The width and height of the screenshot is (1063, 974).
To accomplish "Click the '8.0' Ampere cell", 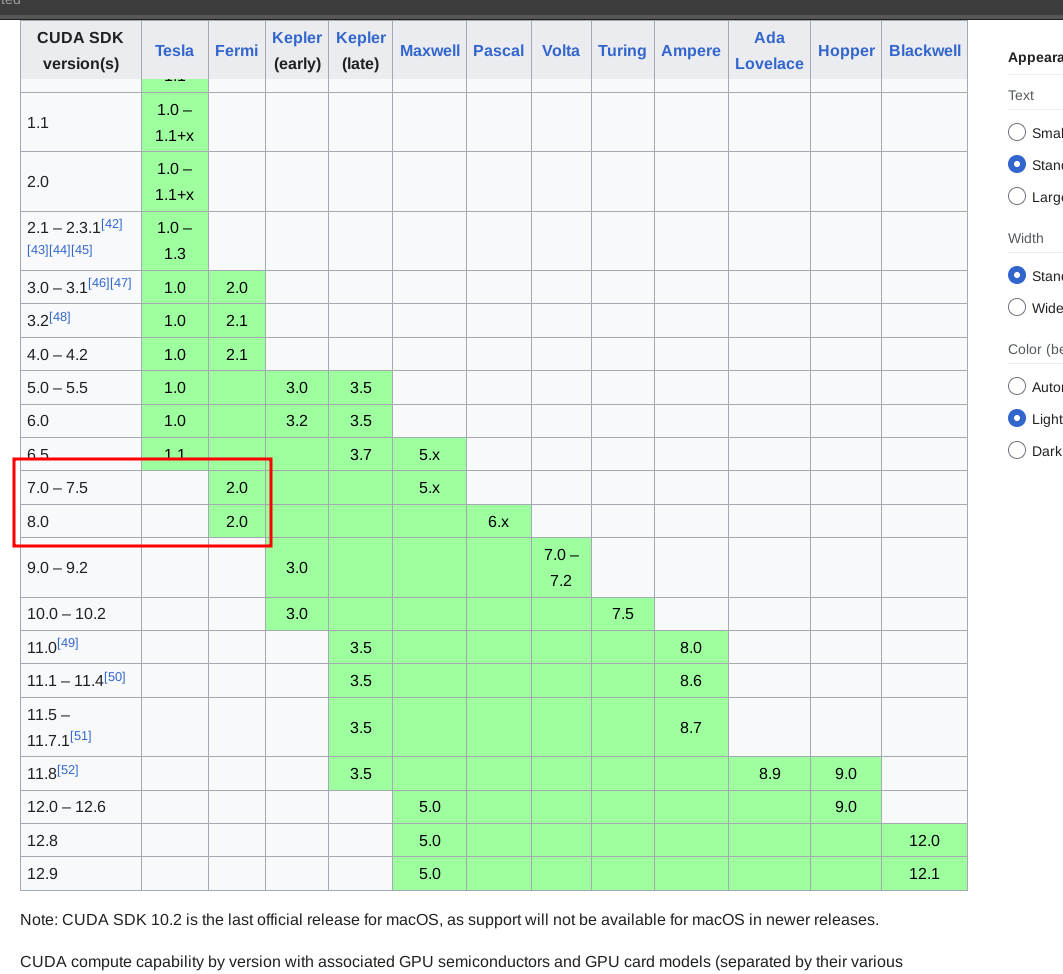I will pyautogui.click(x=691, y=647).
